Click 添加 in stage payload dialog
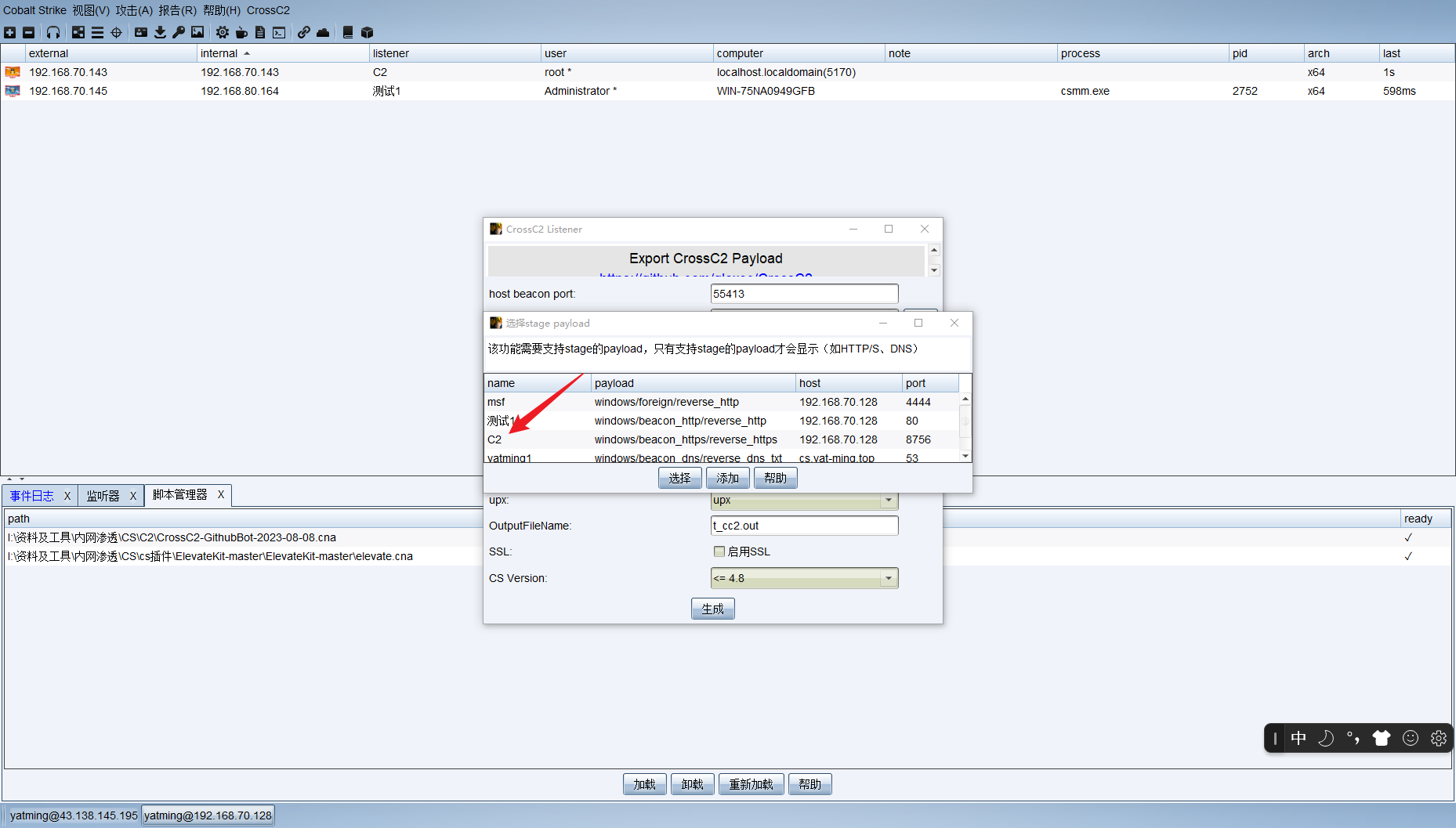The image size is (1456, 828). point(728,478)
